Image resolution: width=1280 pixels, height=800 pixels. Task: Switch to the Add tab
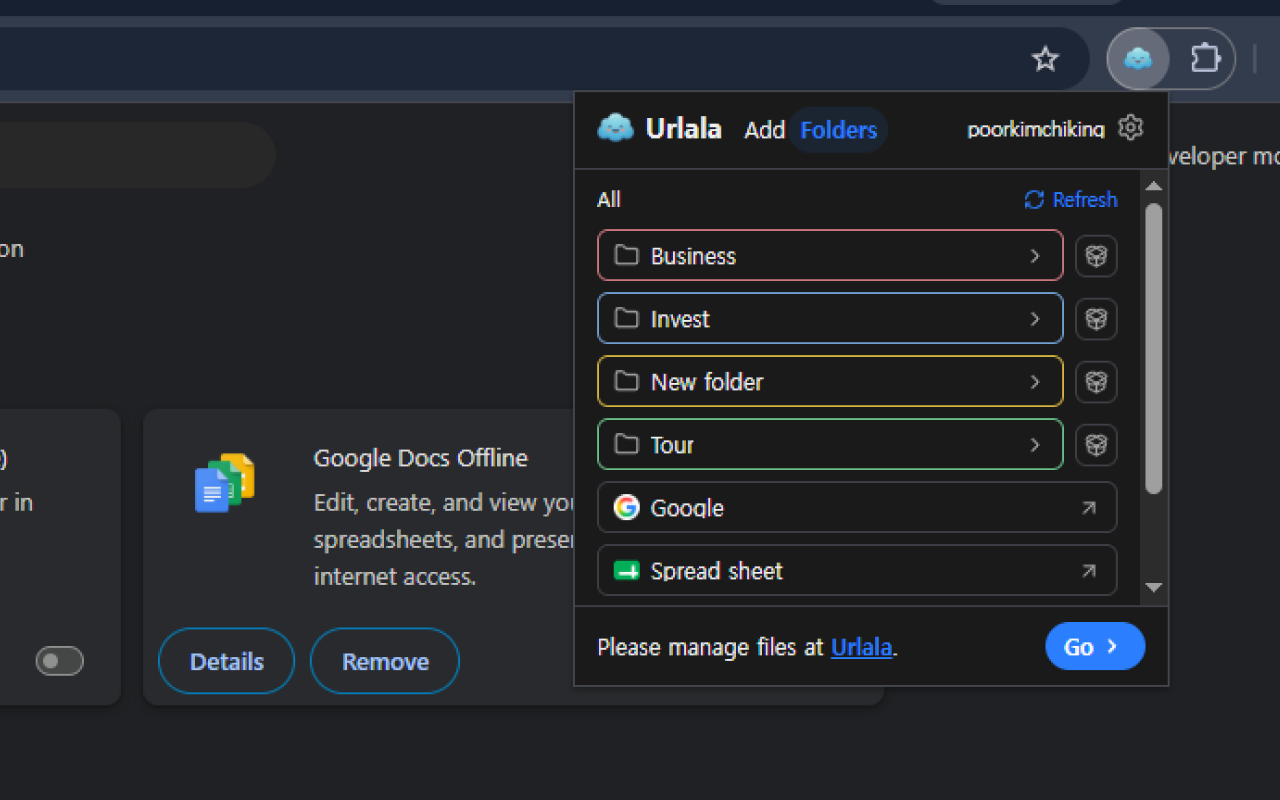click(x=764, y=130)
